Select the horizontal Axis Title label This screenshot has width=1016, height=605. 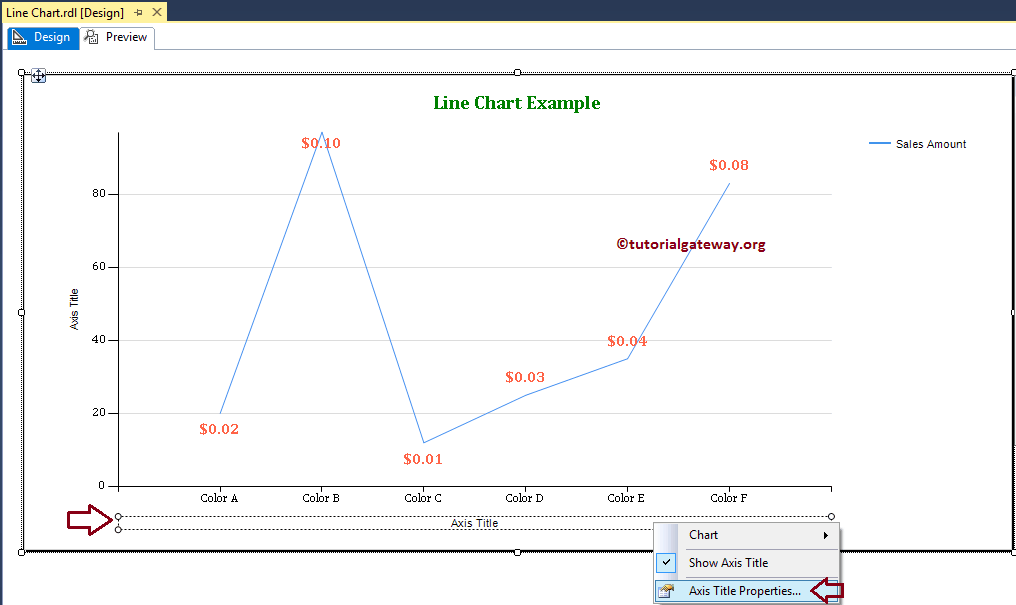coord(474,523)
